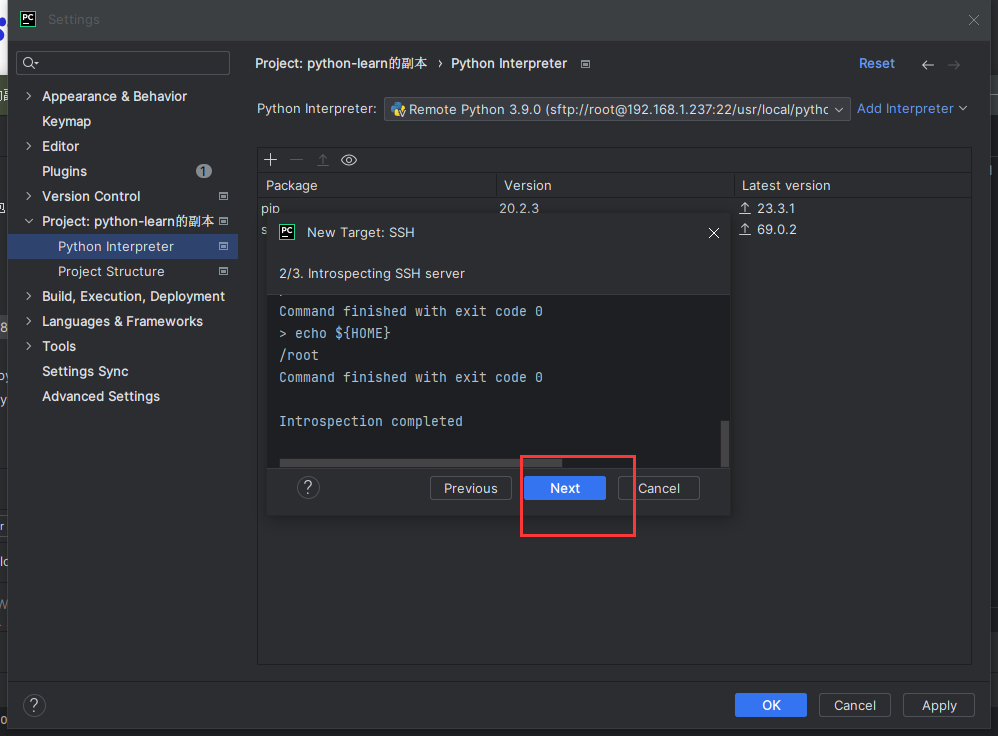Click the Reset link

[876, 63]
